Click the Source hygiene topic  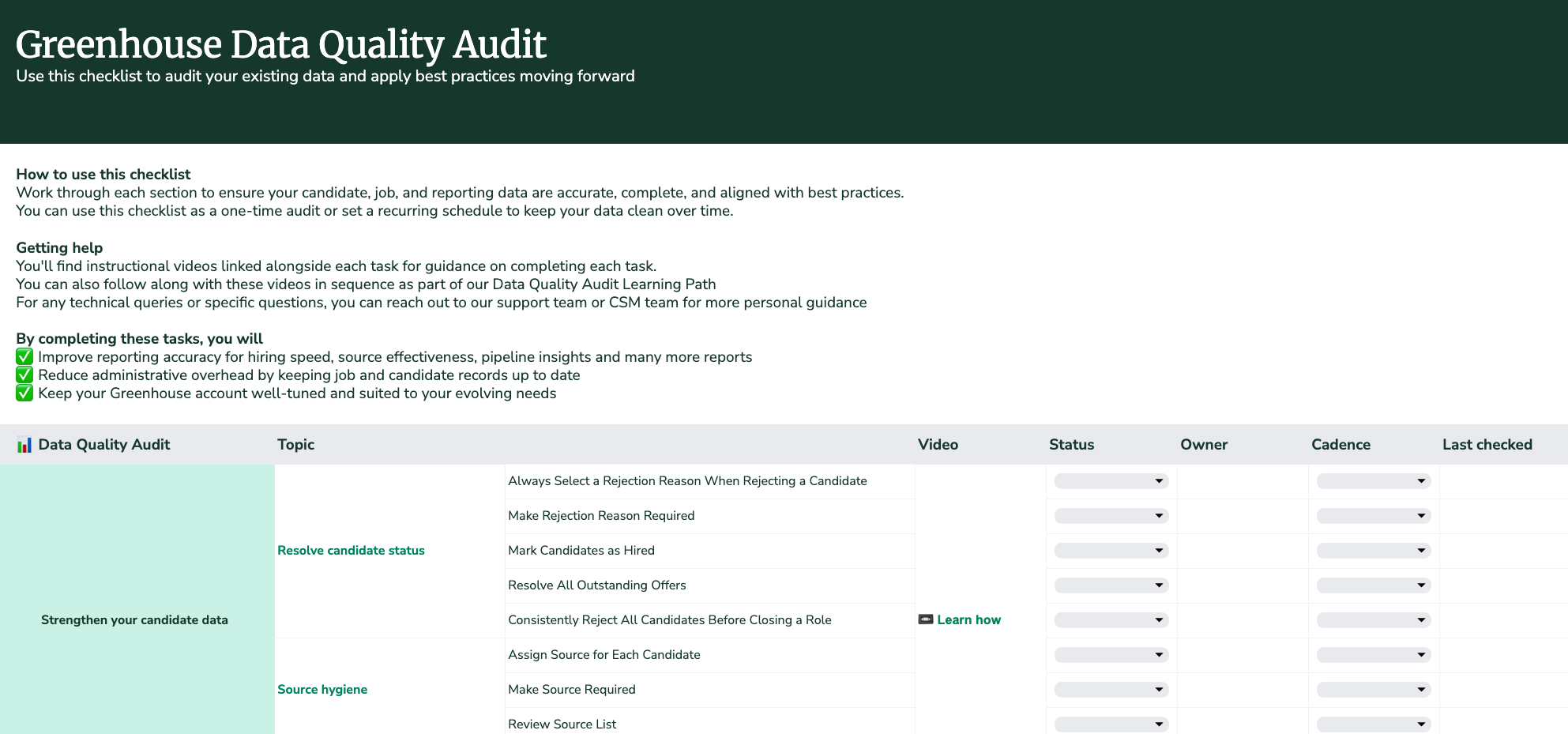tap(322, 690)
